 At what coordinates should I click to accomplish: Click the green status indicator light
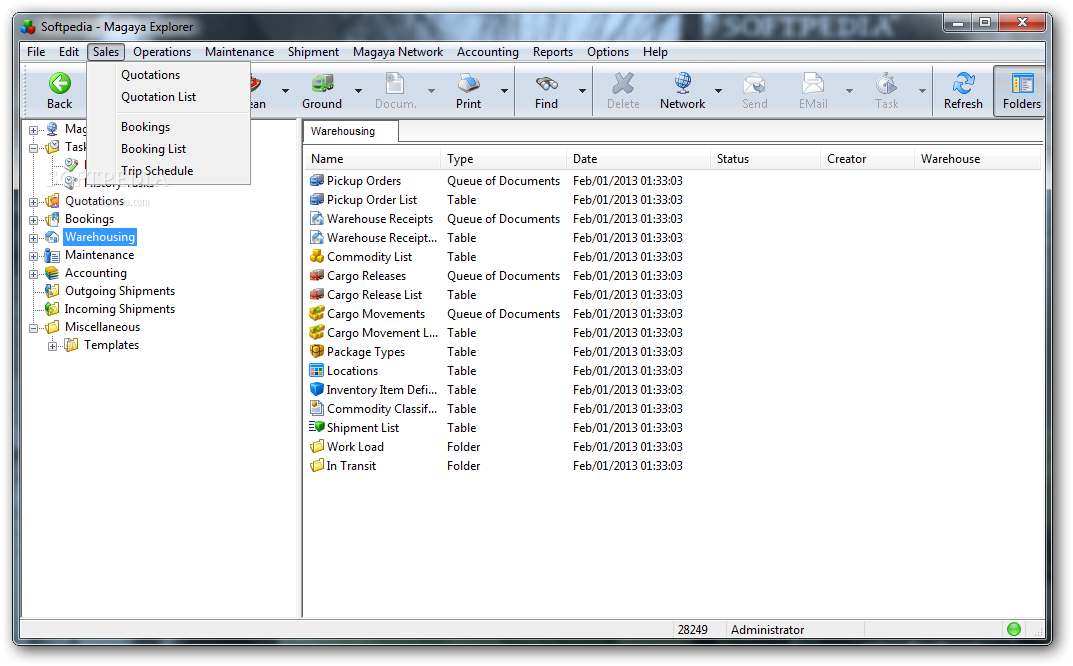1014,629
